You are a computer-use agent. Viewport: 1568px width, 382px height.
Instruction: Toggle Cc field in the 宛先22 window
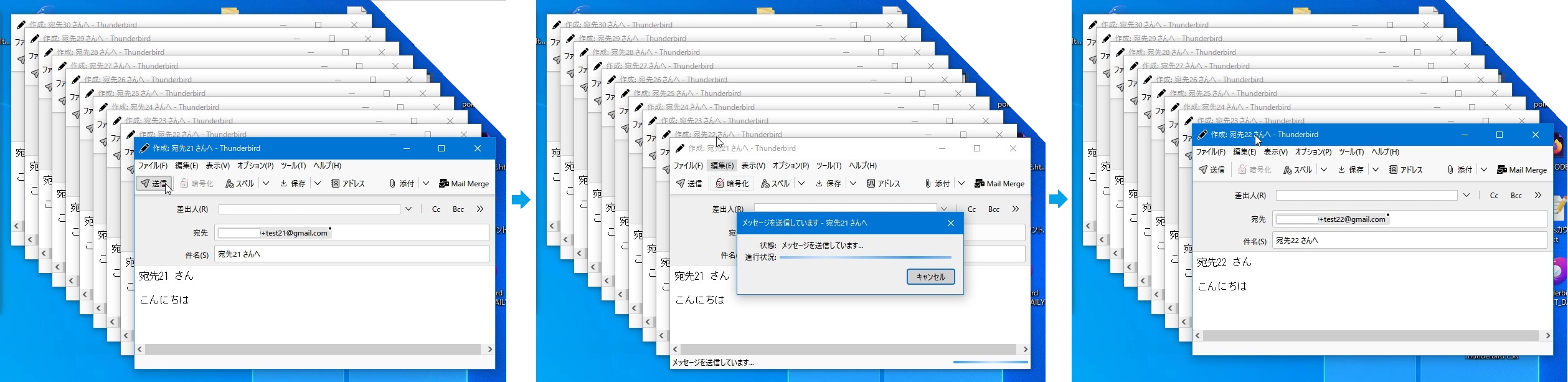(1493, 196)
